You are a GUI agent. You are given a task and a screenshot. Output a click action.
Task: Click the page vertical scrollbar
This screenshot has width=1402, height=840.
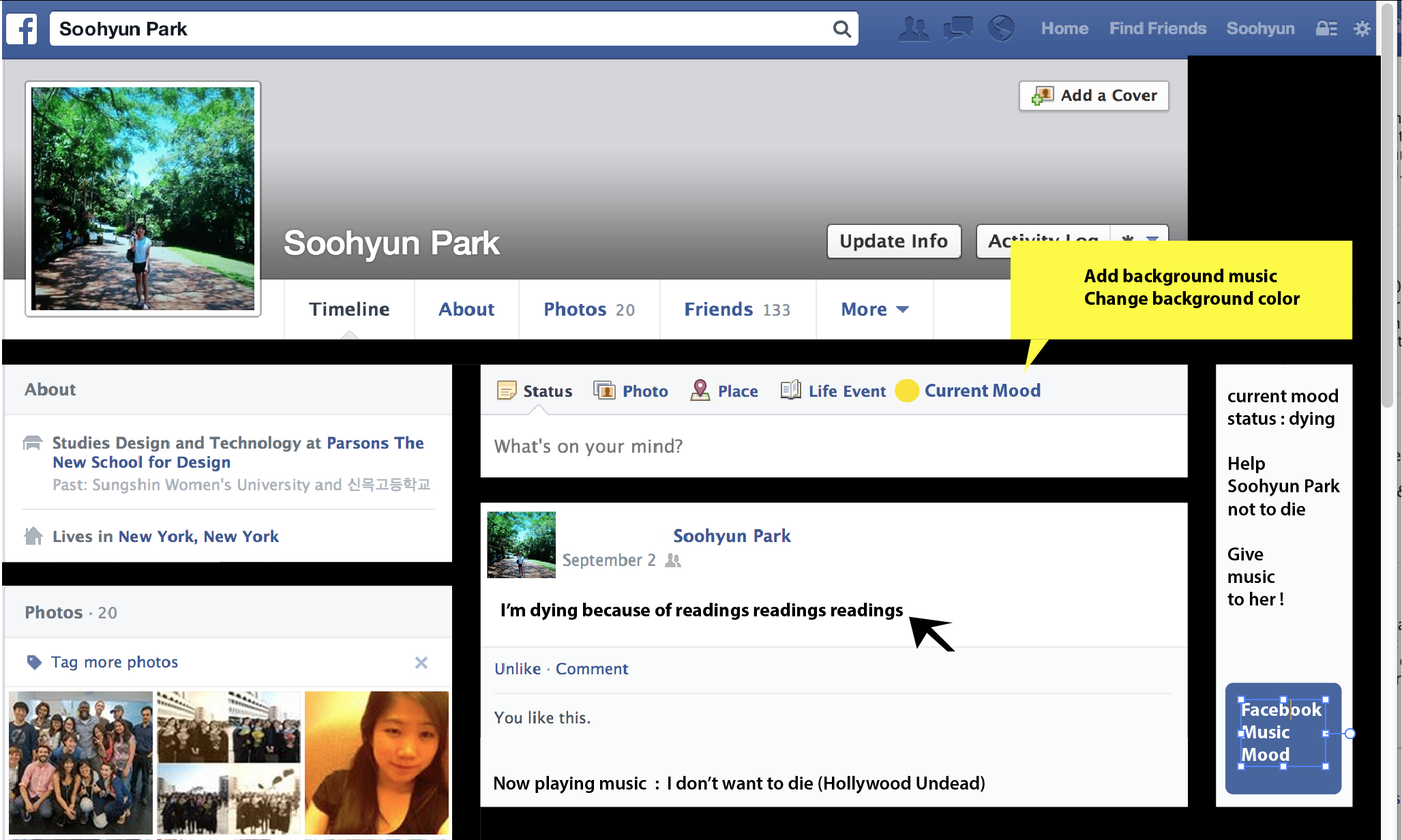(x=1388, y=205)
